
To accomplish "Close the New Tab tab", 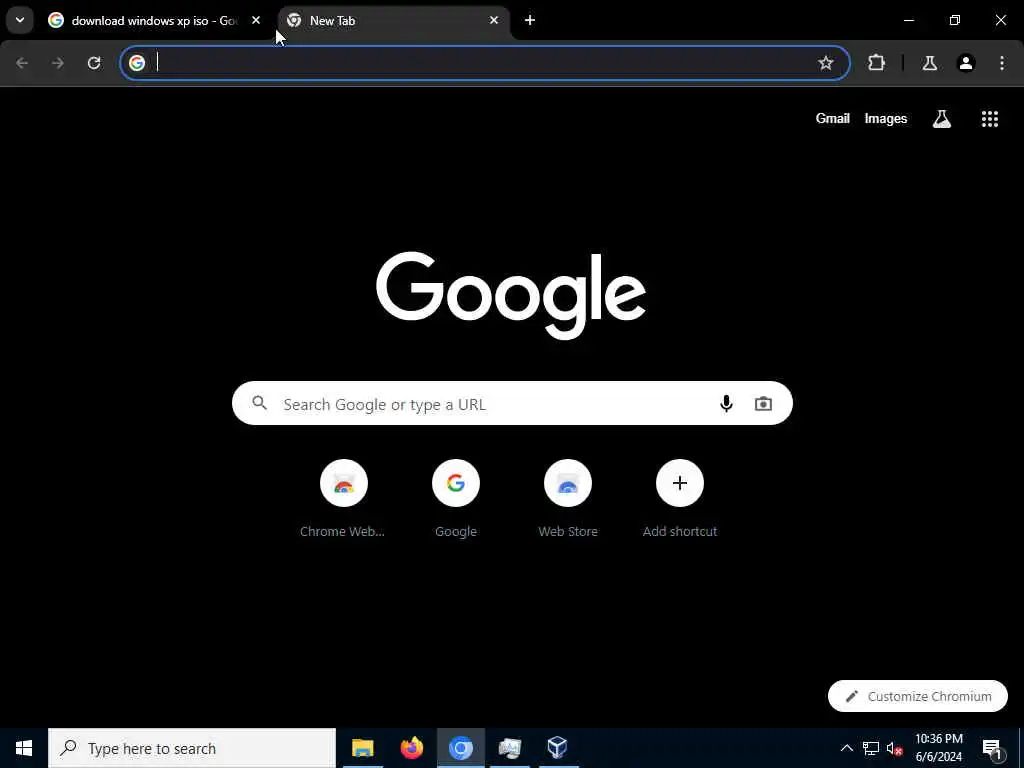I will 494,20.
